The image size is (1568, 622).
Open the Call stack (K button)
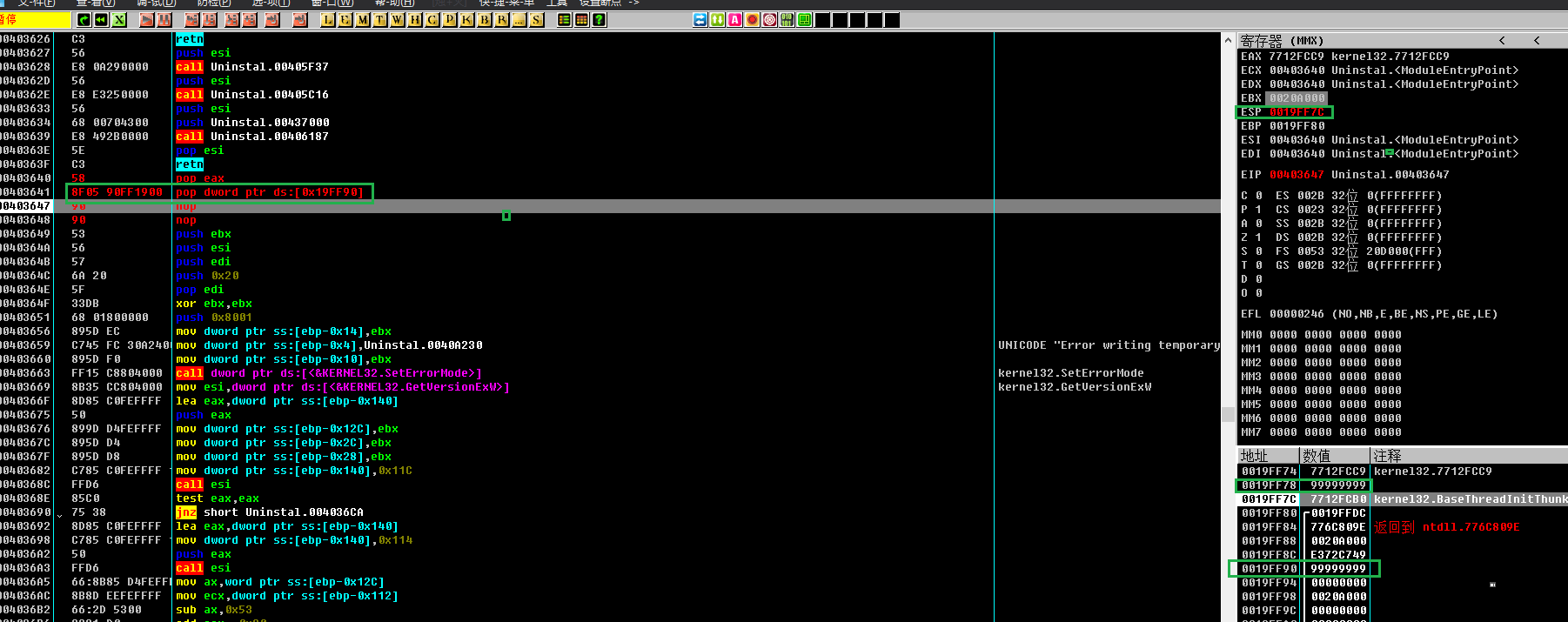click(x=466, y=20)
